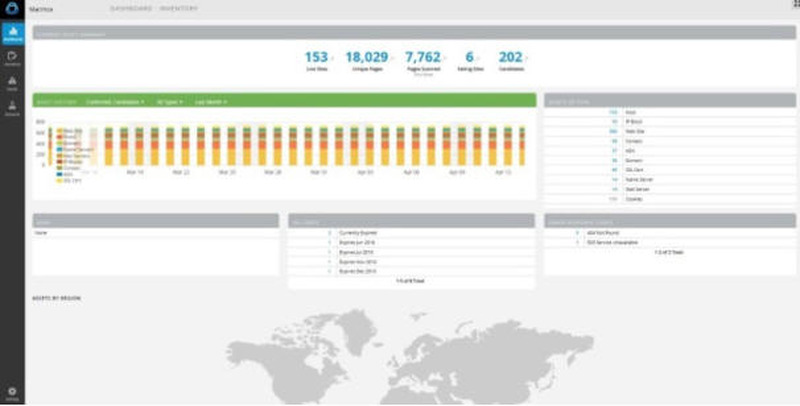Open the Last Month time range dropdown
The height and width of the screenshot is (406, 800).
pyautogui.click(x=210, y=101)
